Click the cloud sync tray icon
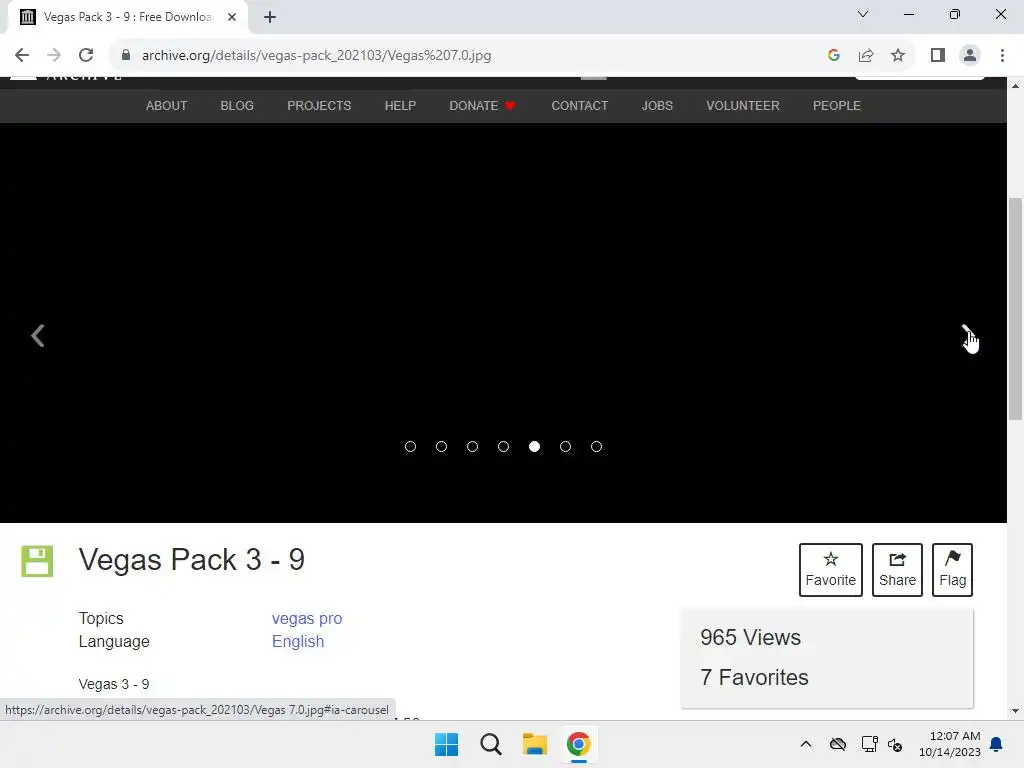The height and width of the screenshot is (768, 1024). [838, 744]
